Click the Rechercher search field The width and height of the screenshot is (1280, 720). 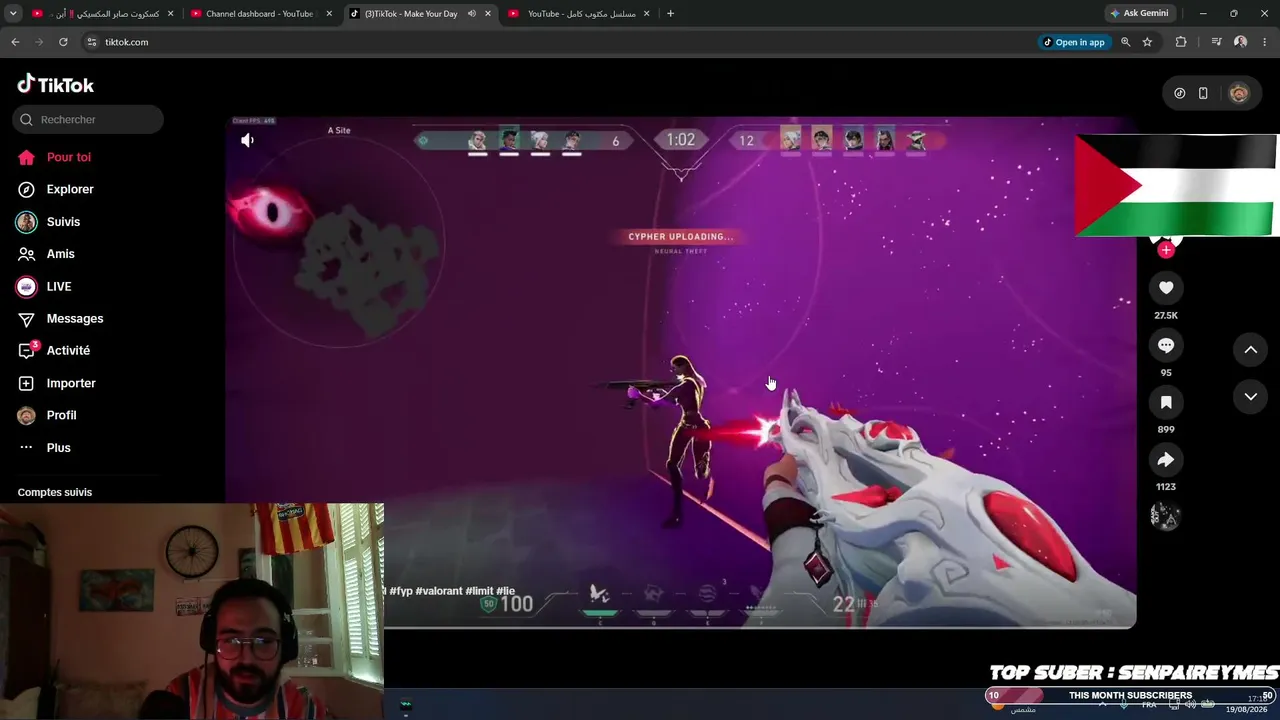point(88,119)
